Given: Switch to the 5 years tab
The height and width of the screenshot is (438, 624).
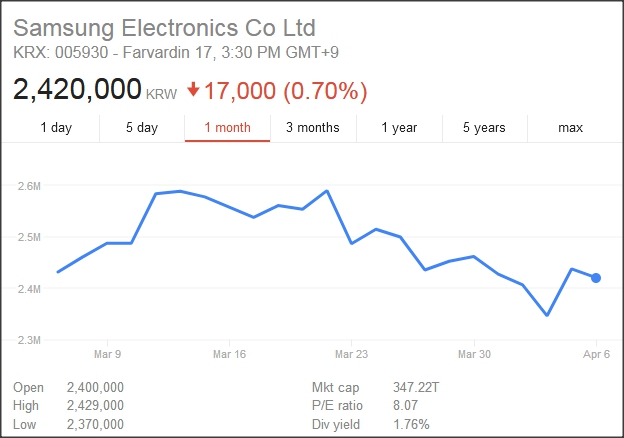Looking at the screenshot, I should 484,127.
